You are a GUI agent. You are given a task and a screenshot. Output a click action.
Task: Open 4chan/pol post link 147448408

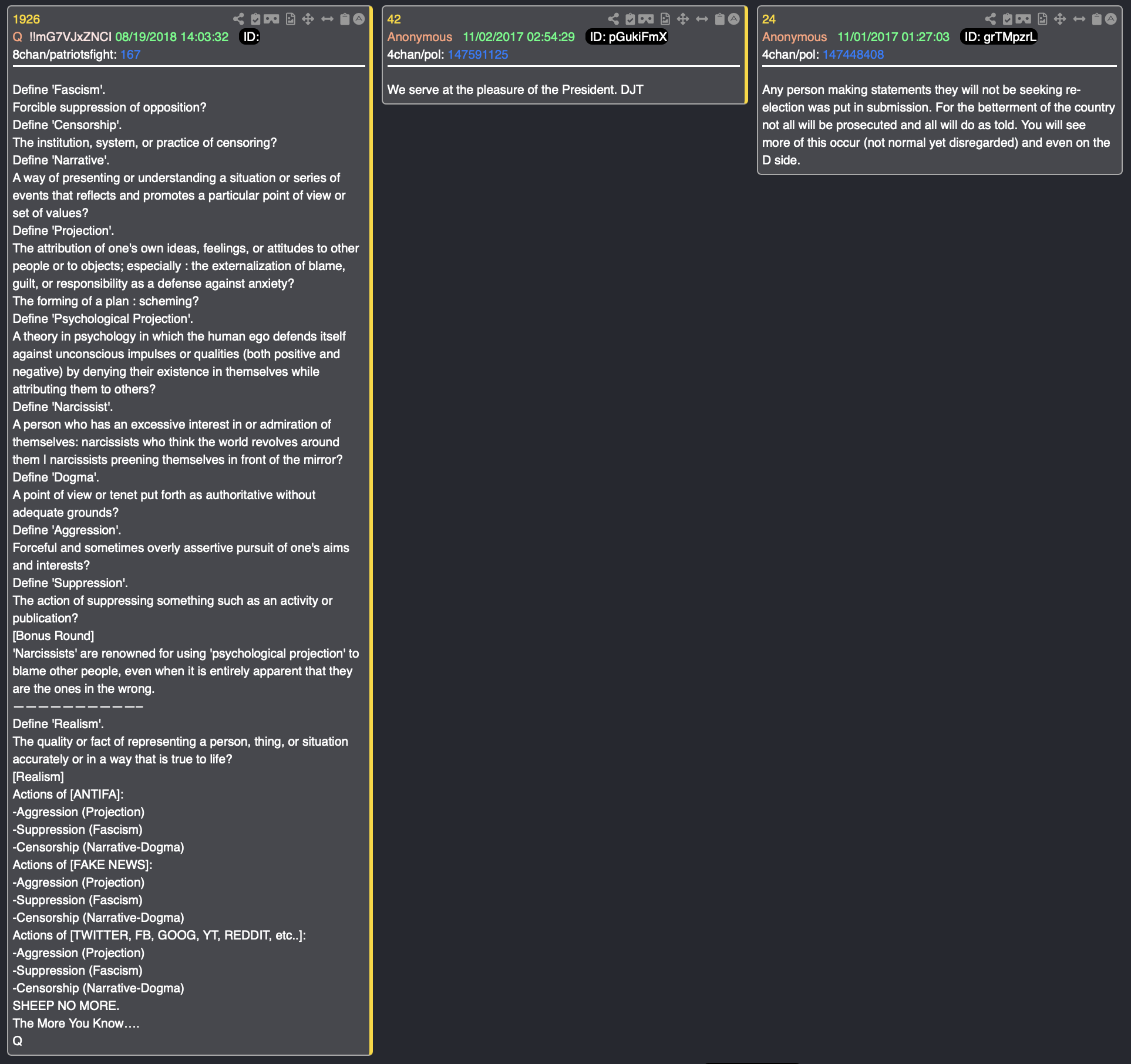point(853,55)
